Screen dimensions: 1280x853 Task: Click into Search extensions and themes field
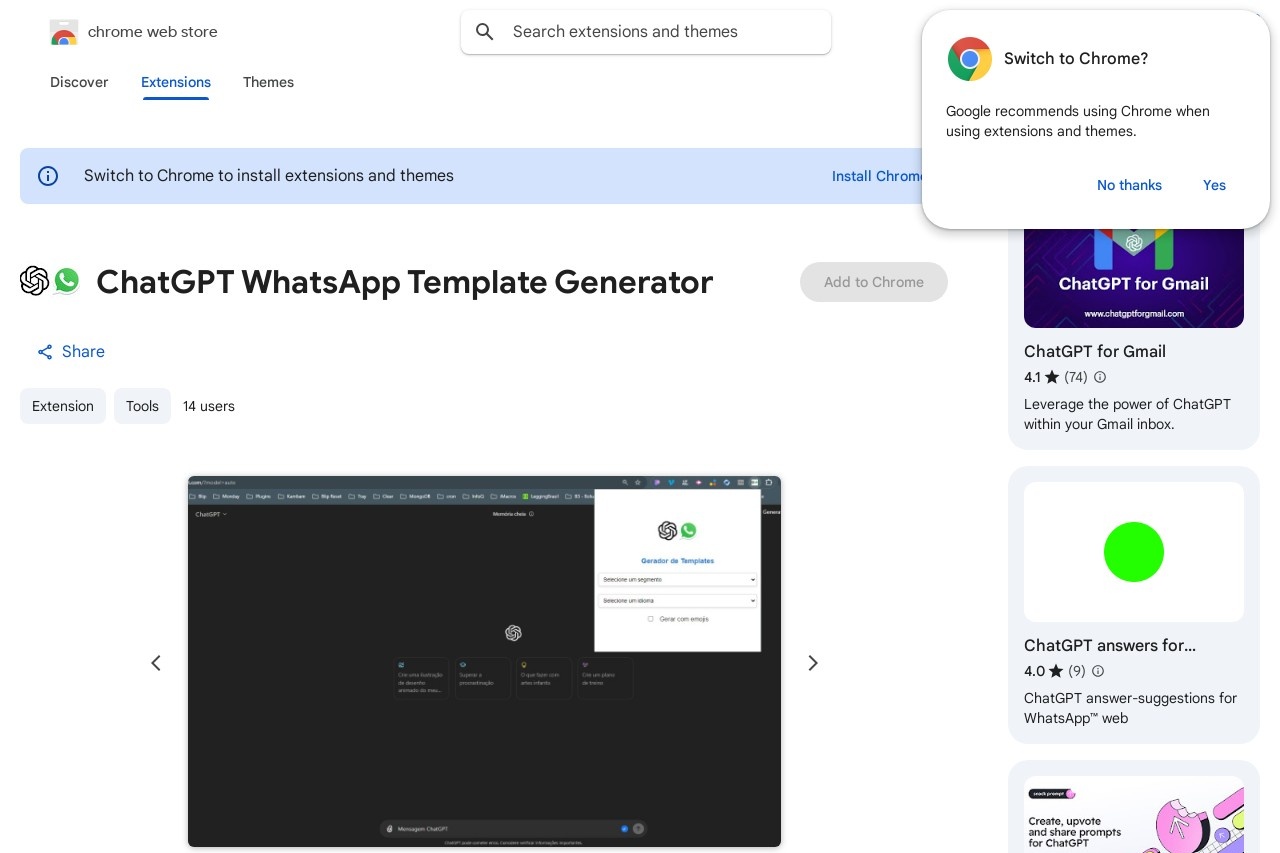pyautogui.click(x=646, y=32)
